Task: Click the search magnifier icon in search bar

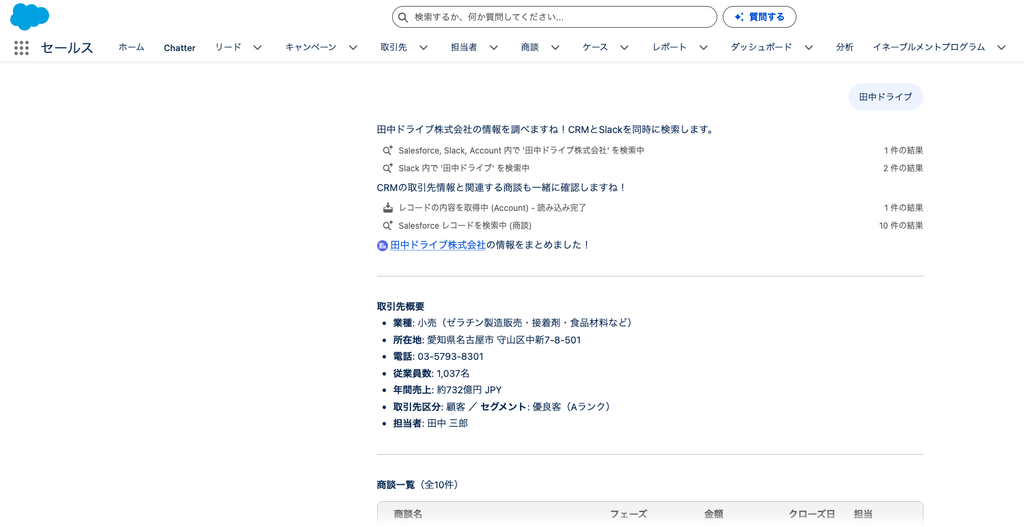Action: coord(403,17)
